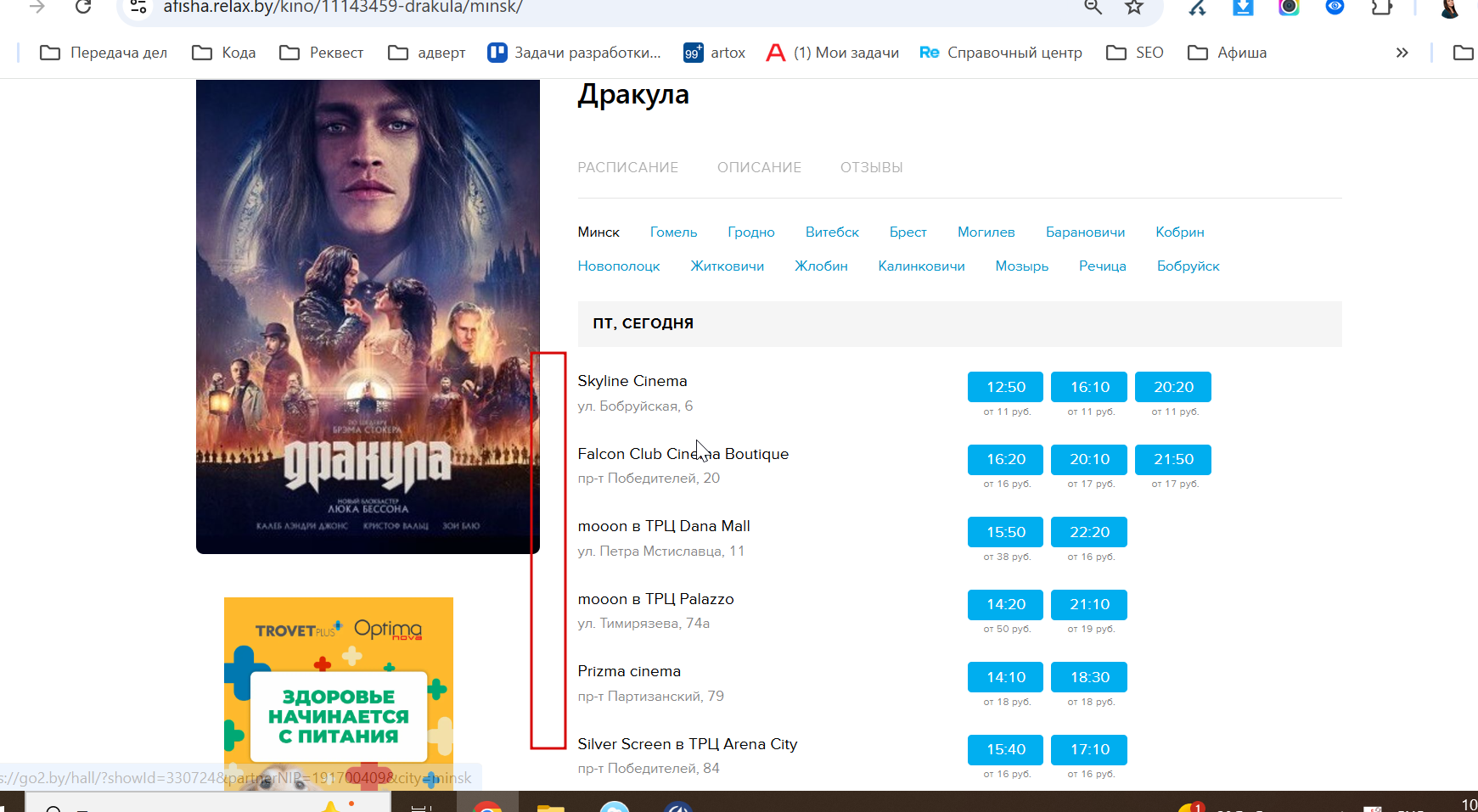Open the blue eye extension icon

click(1335, 8)
